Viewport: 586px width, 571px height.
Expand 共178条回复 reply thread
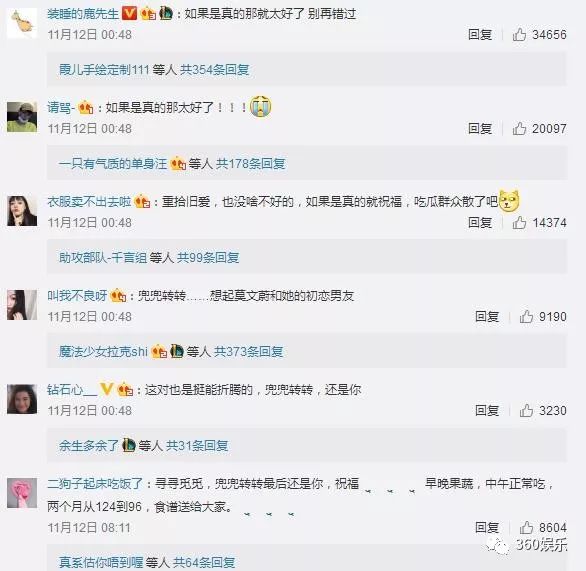point(250,164)
